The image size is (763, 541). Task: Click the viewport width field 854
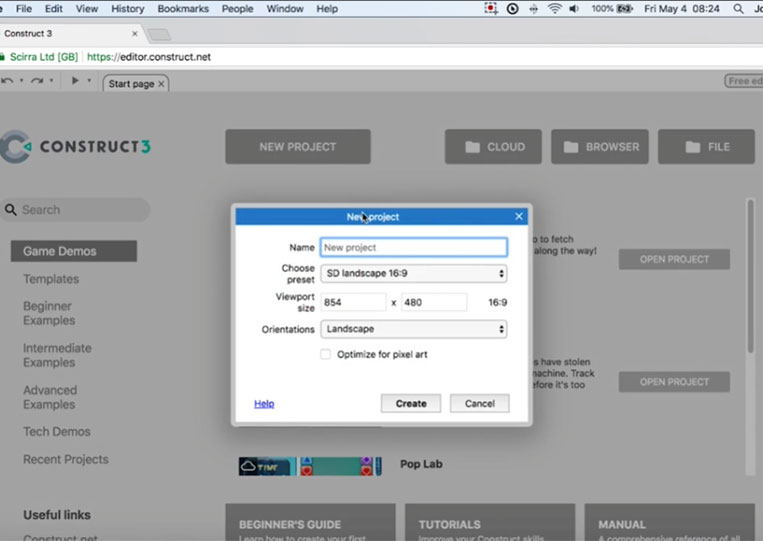pyautogui.click(x=353, y=302)
